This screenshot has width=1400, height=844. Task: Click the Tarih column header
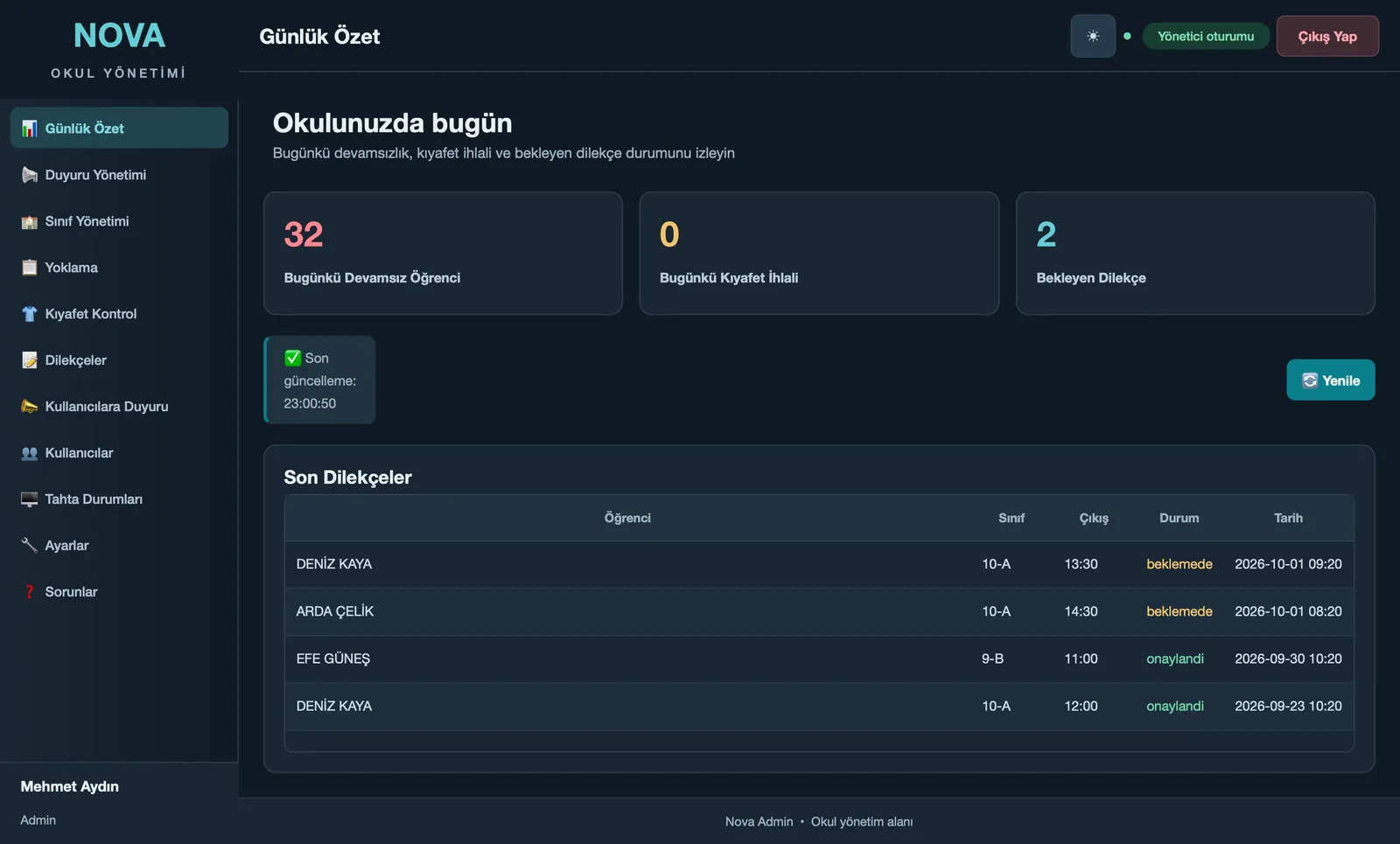click(x=1288, y=518)
